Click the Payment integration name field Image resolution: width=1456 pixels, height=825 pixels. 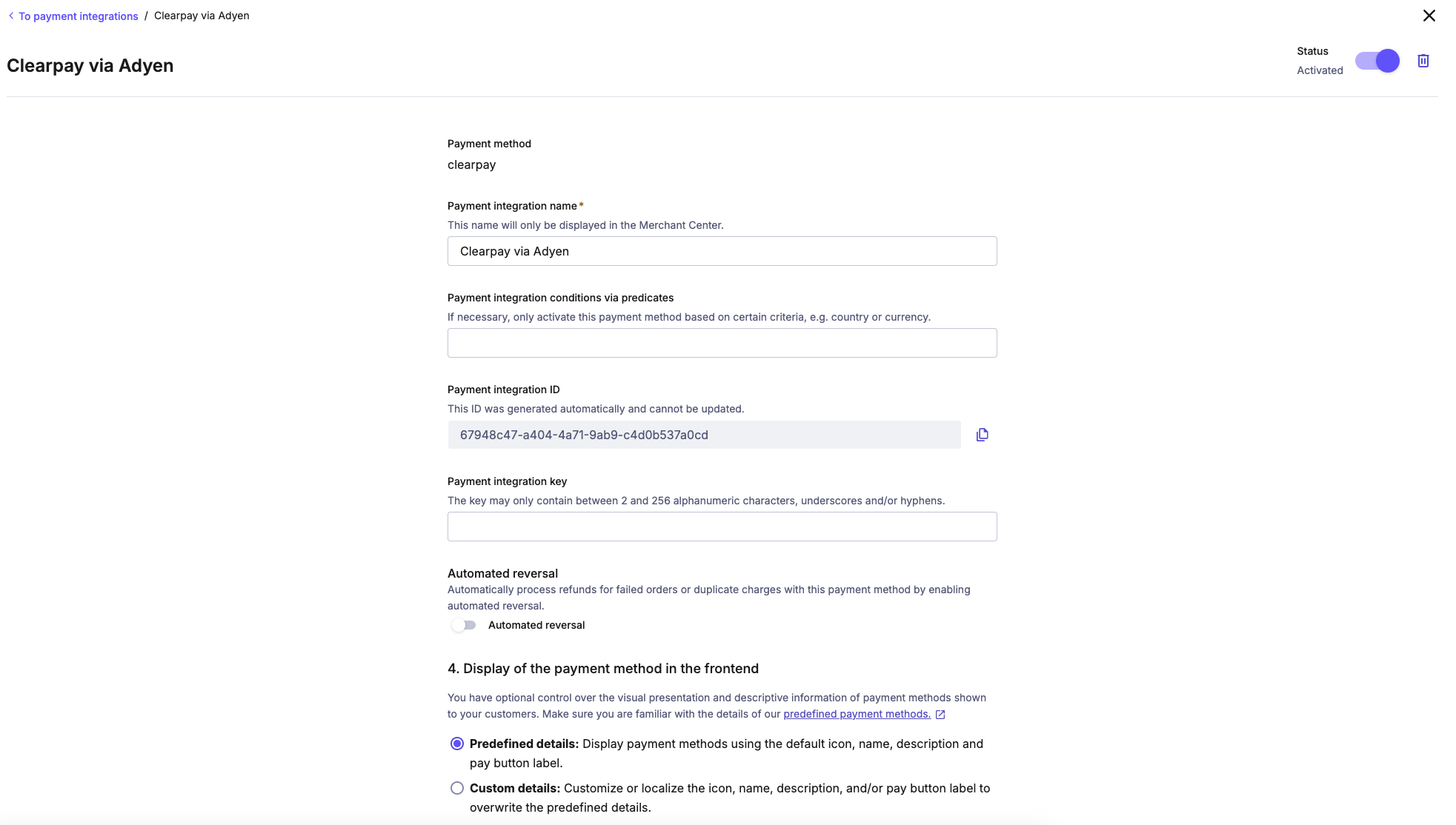pos(722,251)
